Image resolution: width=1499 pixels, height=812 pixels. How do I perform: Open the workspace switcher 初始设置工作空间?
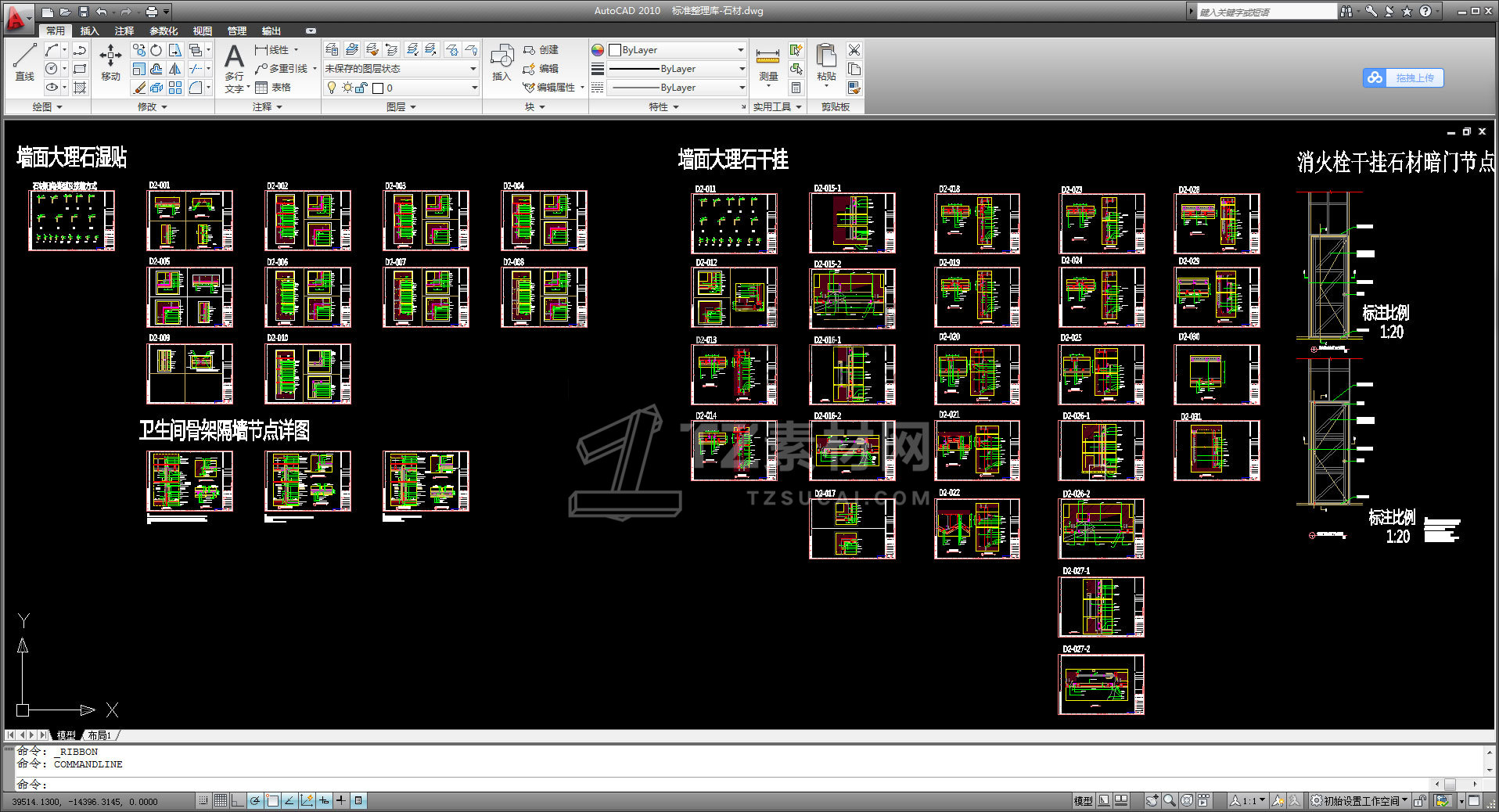(1359, 800)
